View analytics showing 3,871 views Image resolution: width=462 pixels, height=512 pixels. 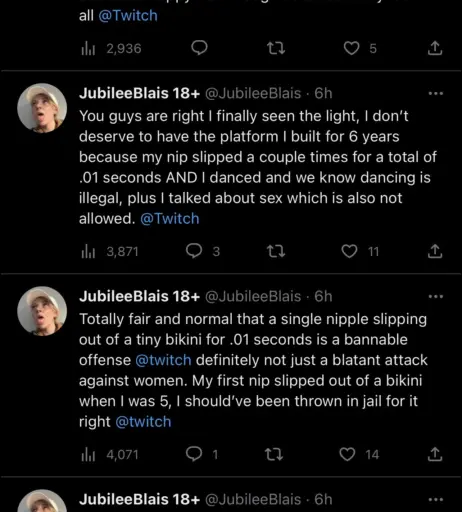[110, 252]
